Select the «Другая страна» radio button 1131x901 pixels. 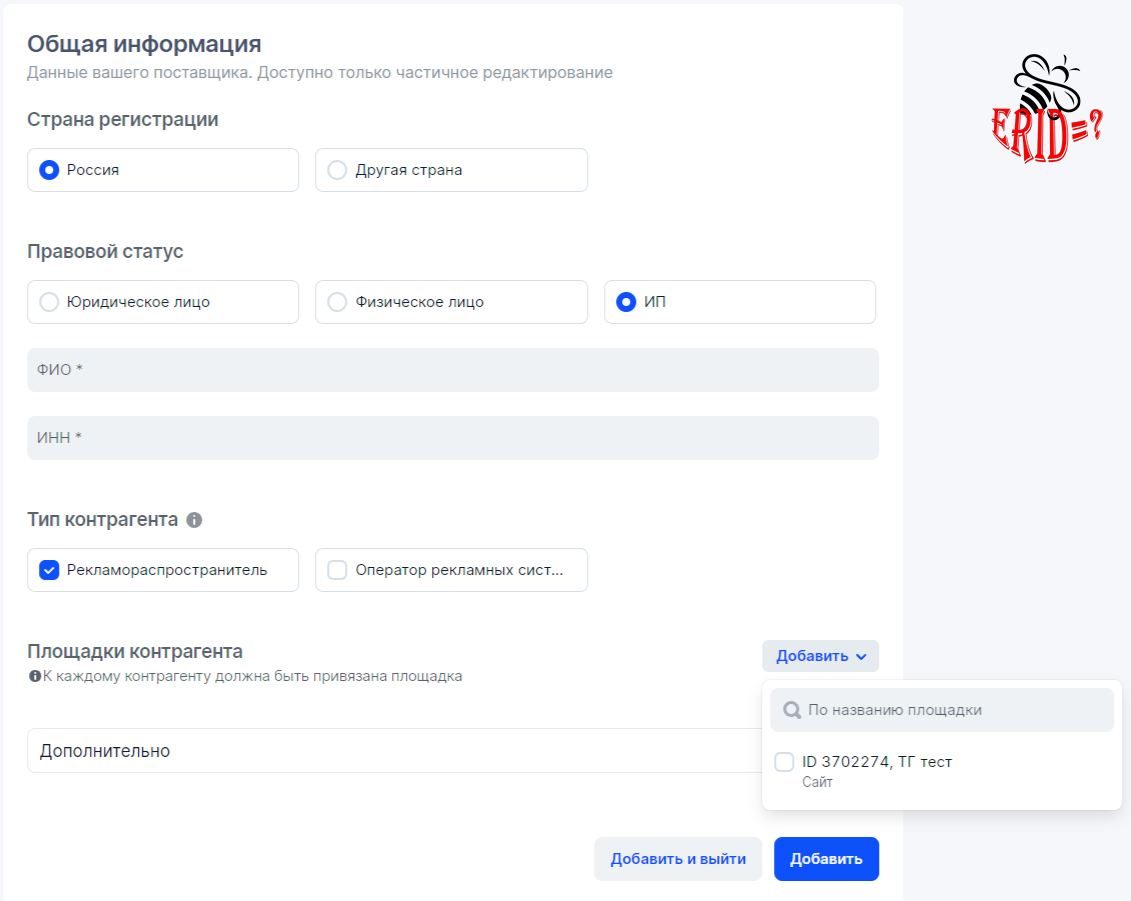tap(337, 169)
